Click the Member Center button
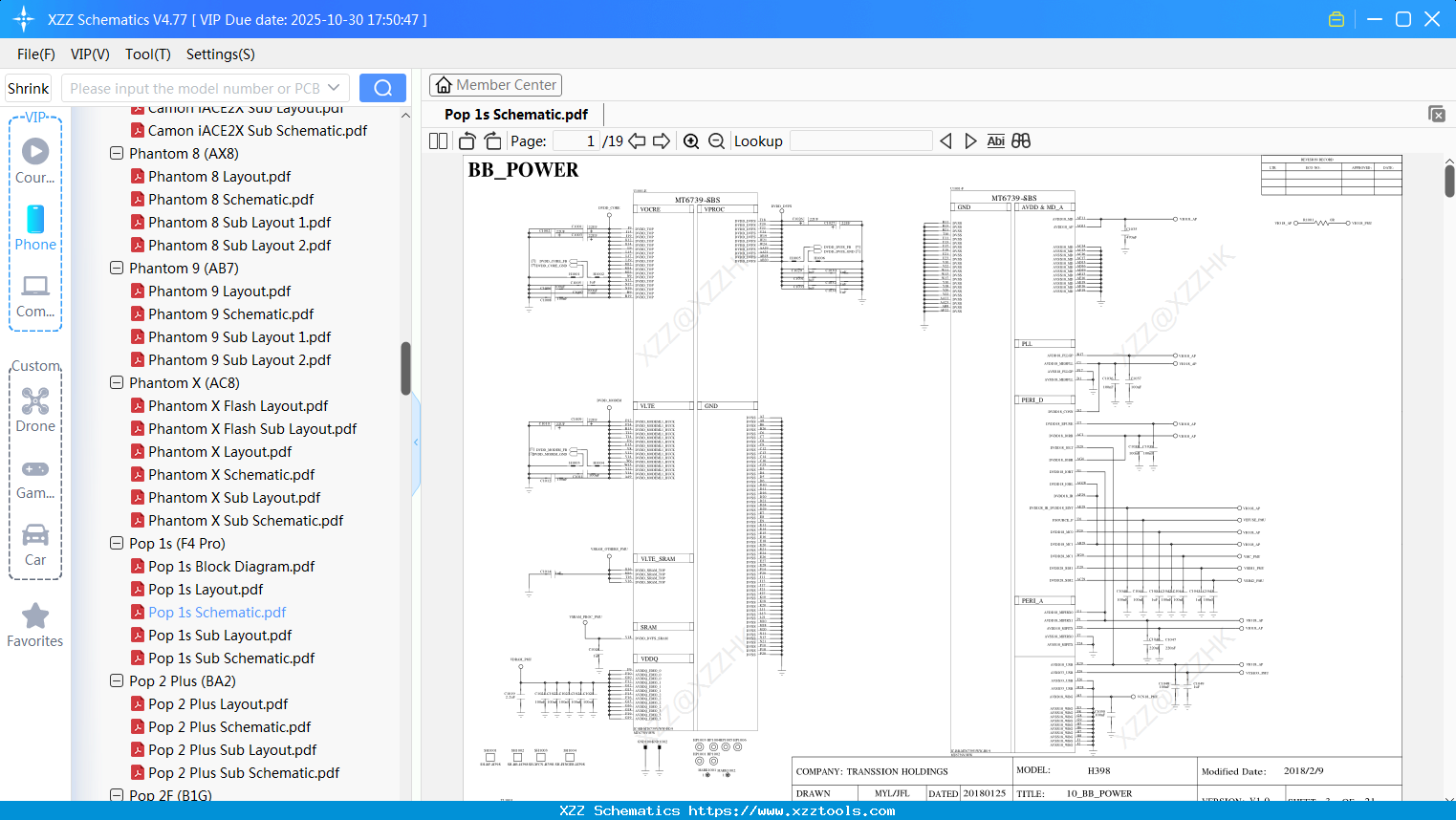Viewport: 1456px width, 820px height. click(x=495, y=84)
